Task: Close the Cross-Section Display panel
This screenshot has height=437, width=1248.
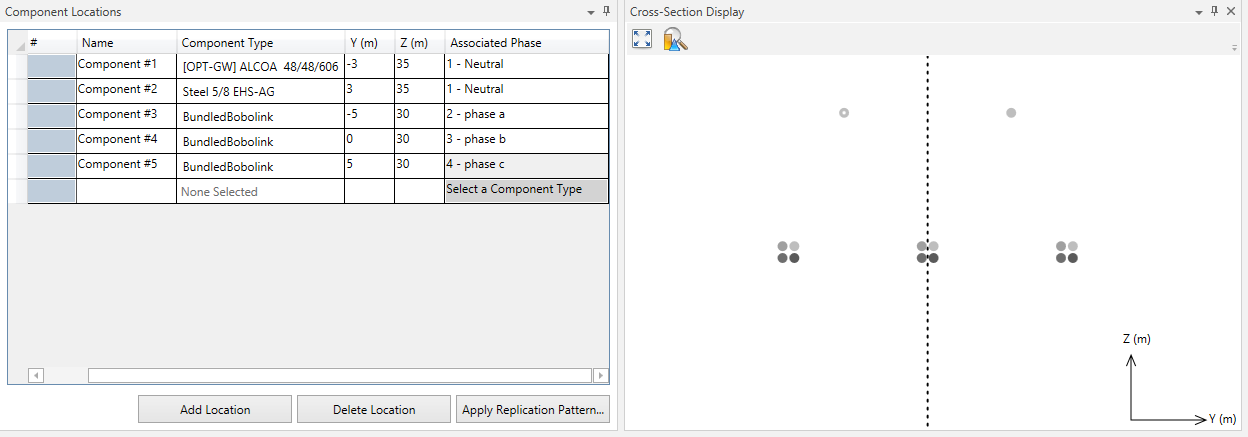Action: click(1231, 11)
